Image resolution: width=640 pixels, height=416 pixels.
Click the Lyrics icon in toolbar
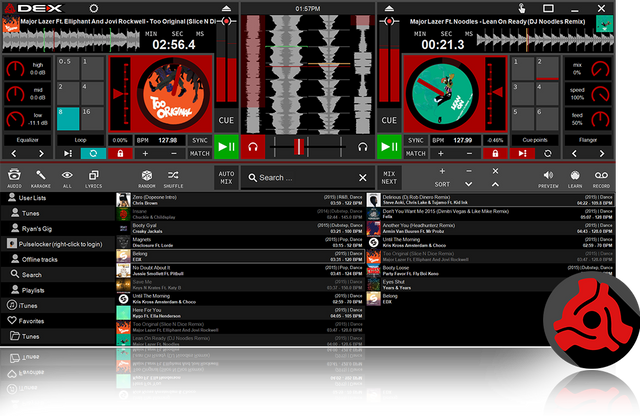94,176
